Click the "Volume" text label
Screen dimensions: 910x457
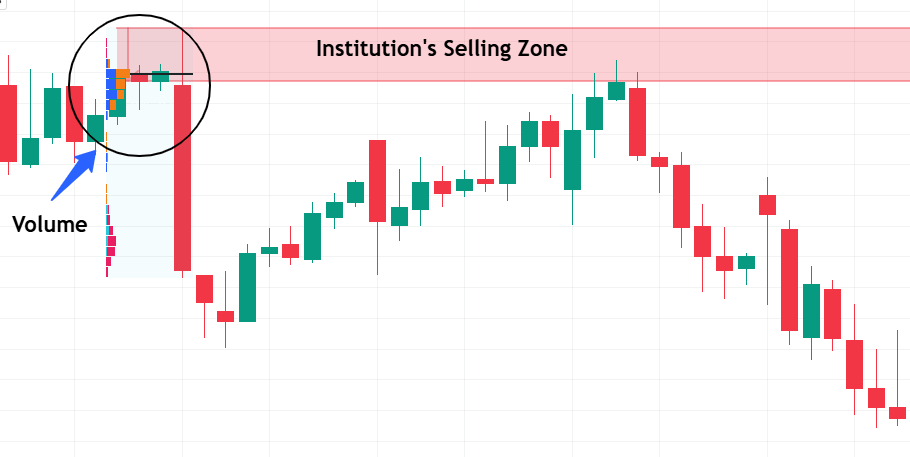click(x=49, y=224)
